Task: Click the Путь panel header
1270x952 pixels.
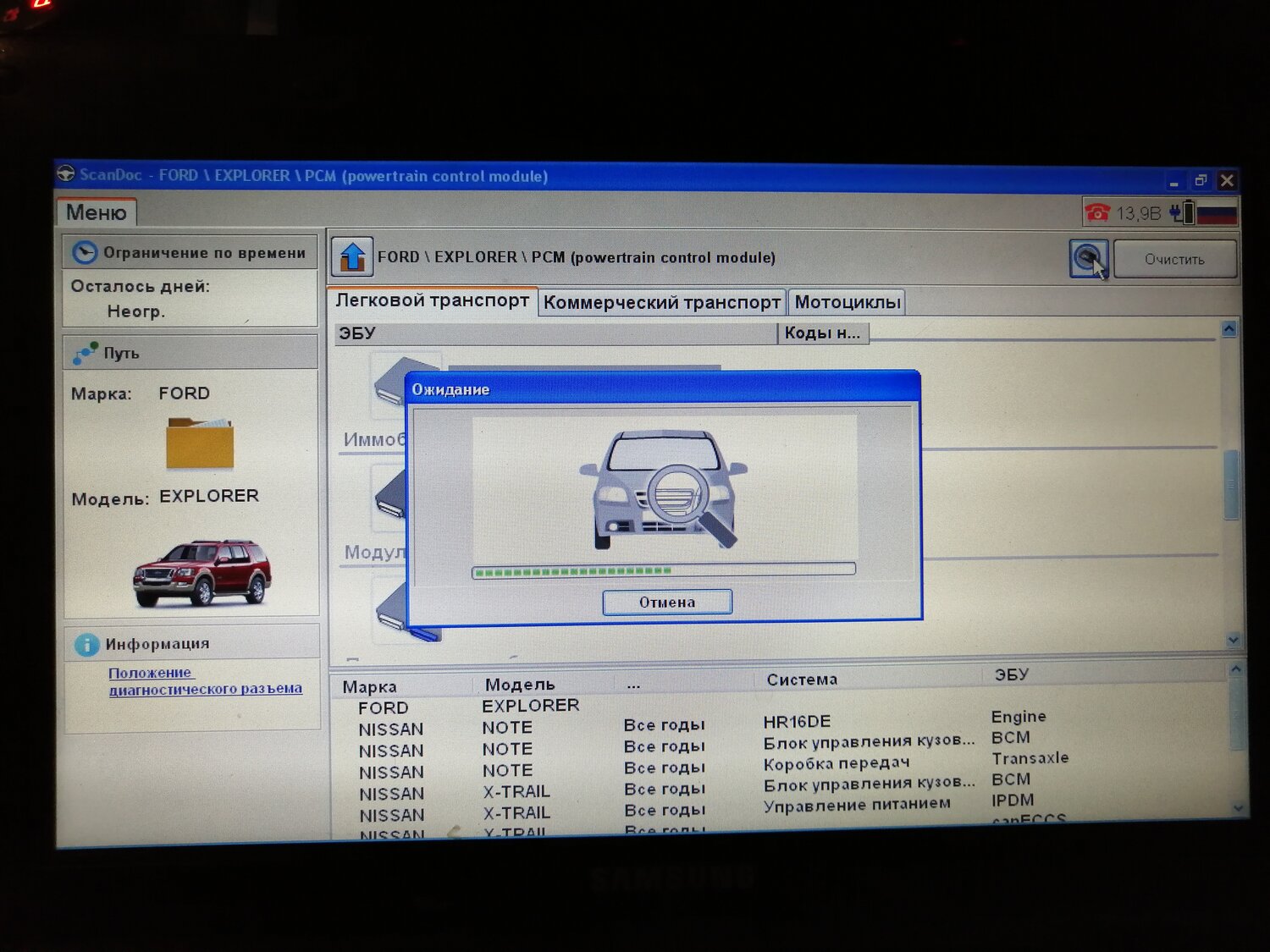Action: pos(190,353)
